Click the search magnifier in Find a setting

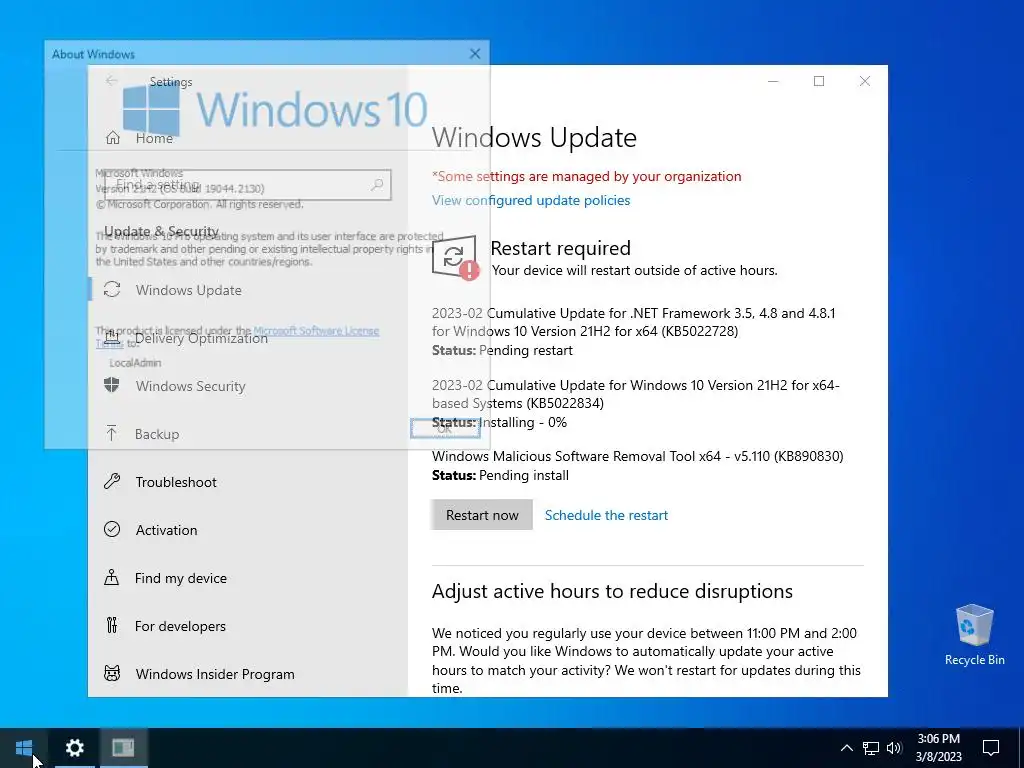point(377,185)
